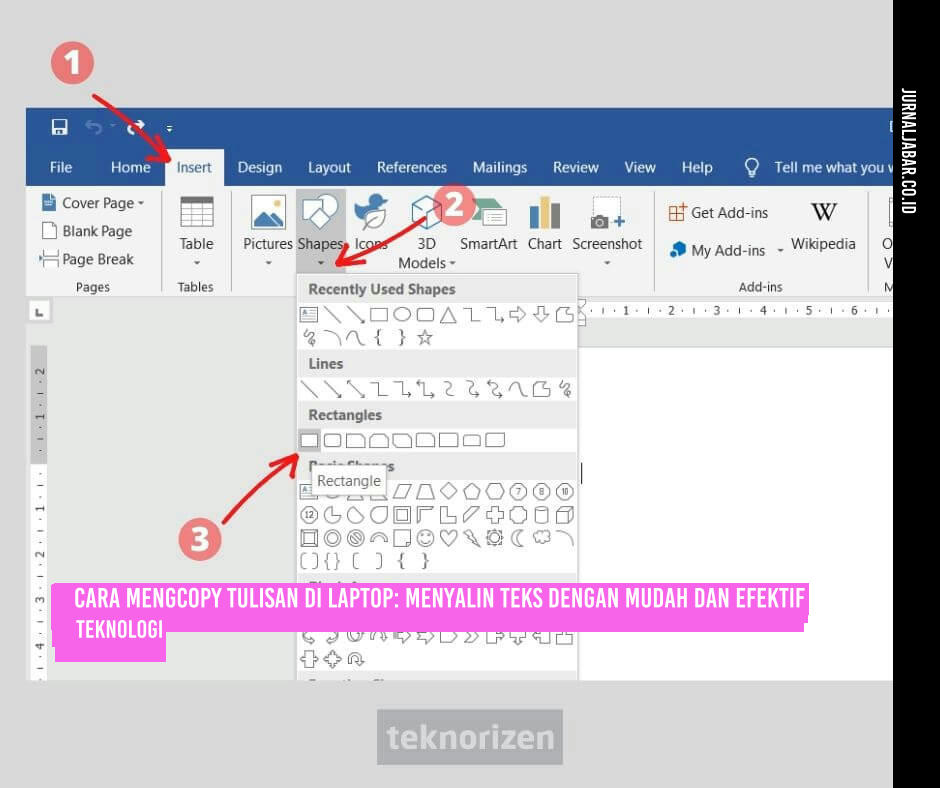Select the Diamond basic shape
This screenshot has height=788, width=940.
click(448, 492)
